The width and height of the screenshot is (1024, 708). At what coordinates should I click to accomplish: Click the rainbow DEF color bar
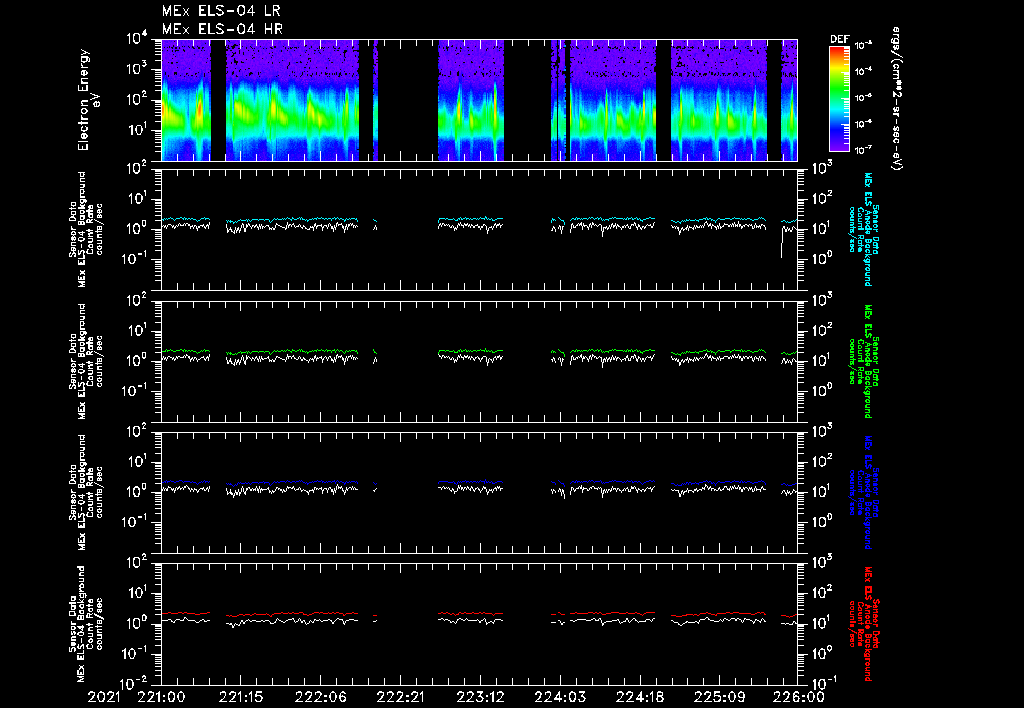click(x=839, y=99)
